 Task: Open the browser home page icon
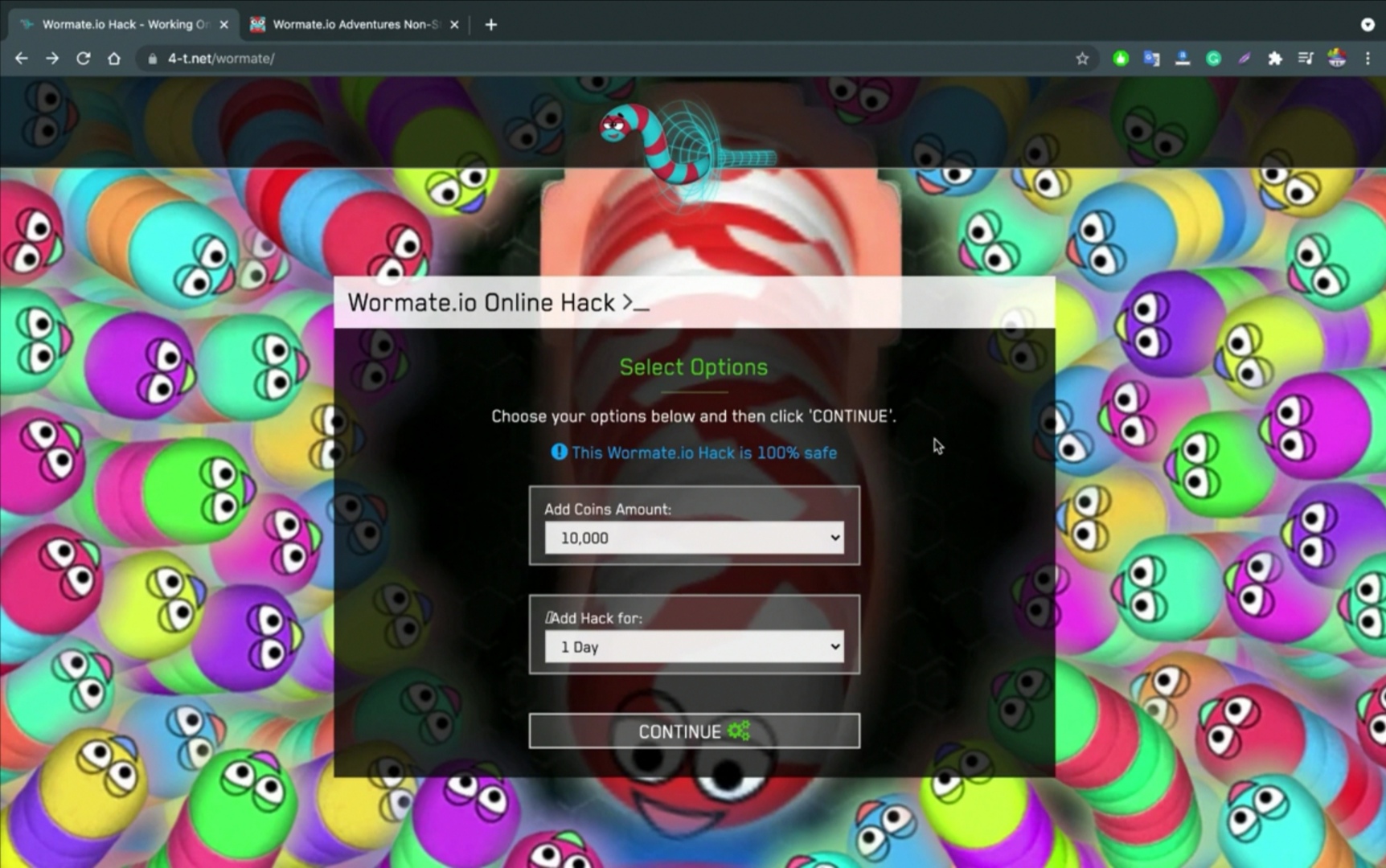point(114,59)
